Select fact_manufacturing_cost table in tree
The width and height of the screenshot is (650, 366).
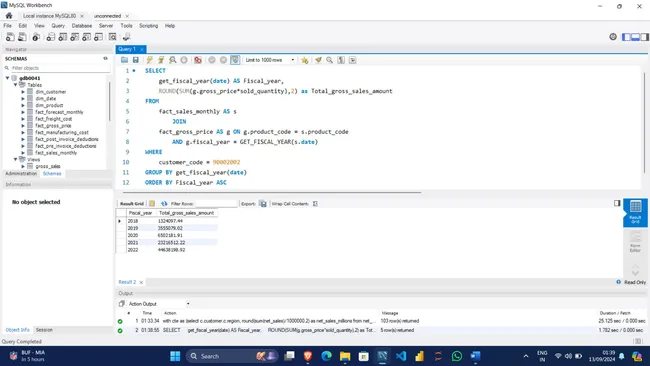pyautogui.click(x=62, y=132)
